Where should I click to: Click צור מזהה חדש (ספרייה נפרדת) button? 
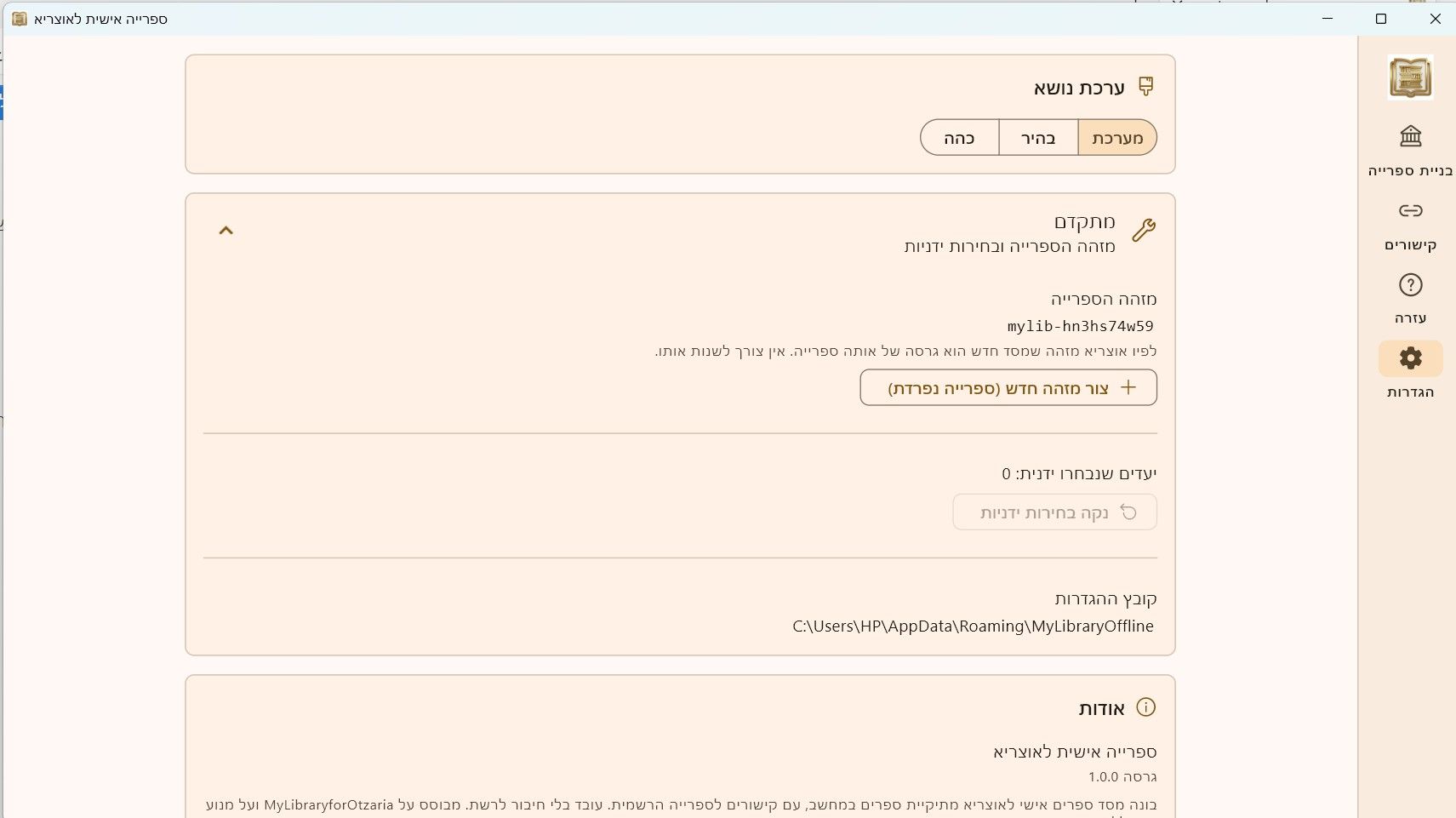(x=1008, y=387)
